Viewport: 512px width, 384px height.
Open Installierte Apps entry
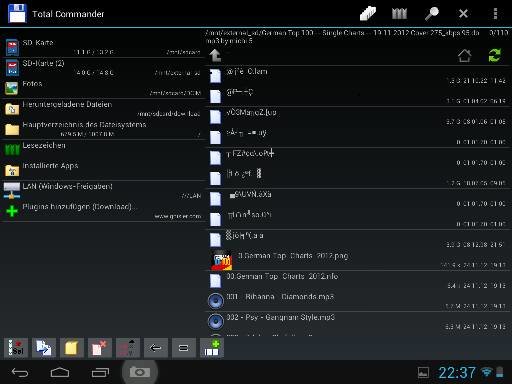[x=103, y=170]
